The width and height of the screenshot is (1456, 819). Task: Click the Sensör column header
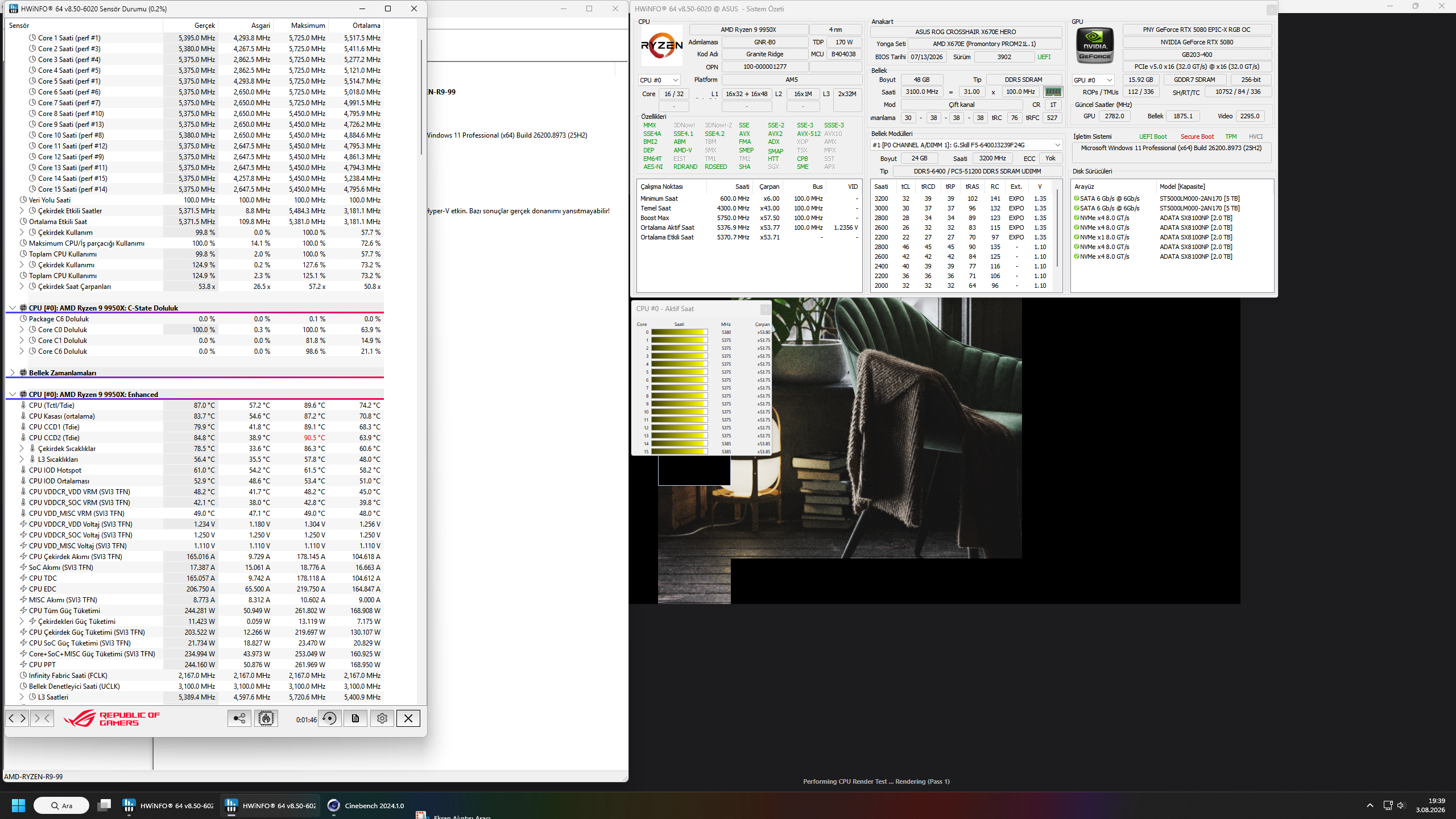point(84,26)
